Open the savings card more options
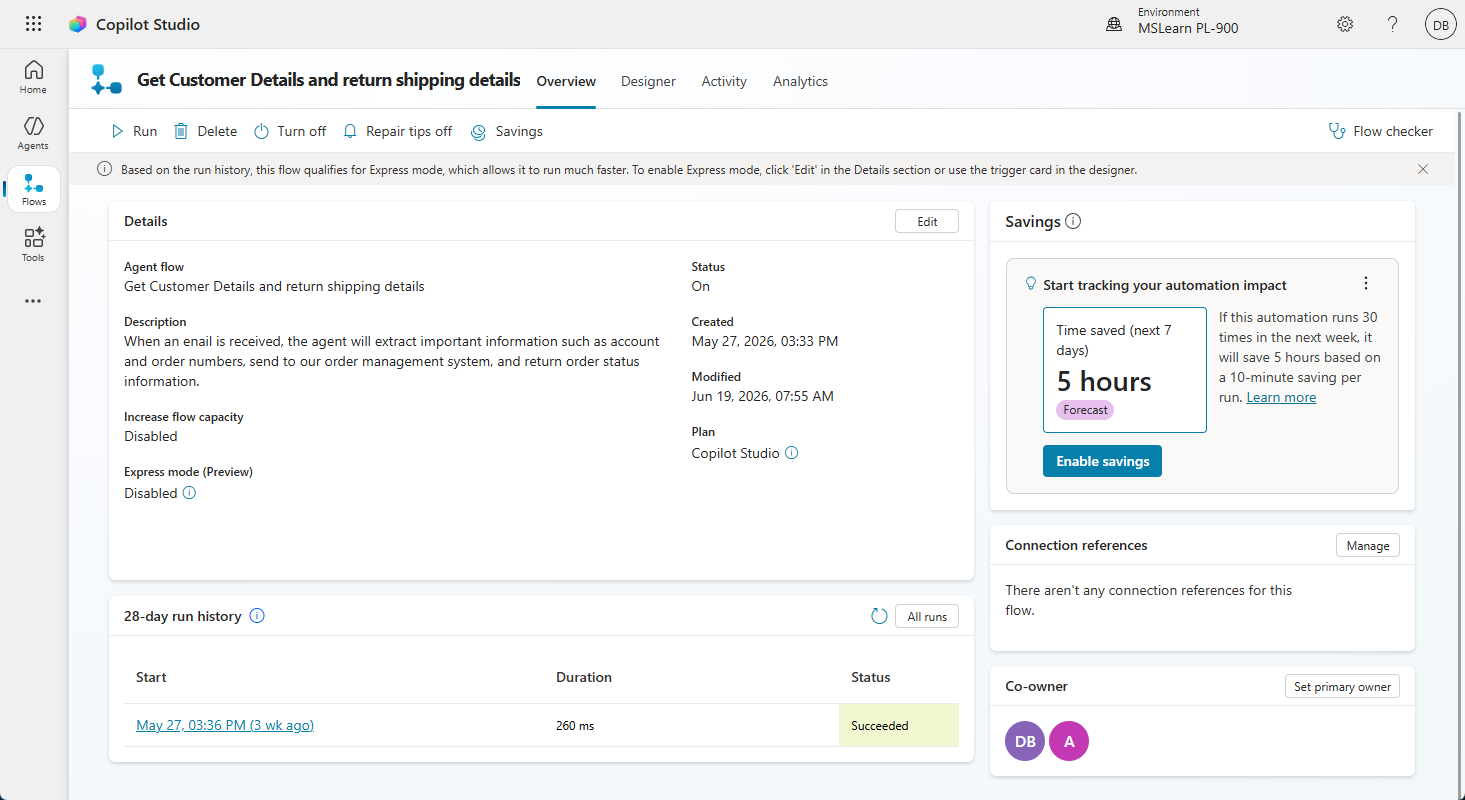This screenshot has width=1465, height=800. [1366, 283]
